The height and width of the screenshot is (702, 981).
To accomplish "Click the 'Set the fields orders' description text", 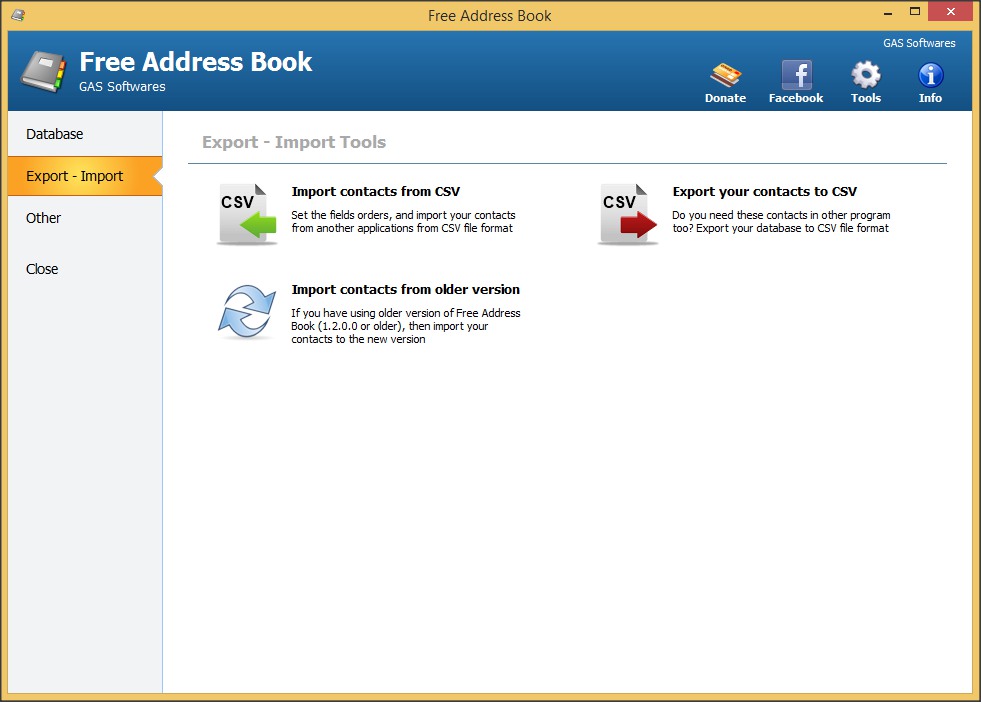I will 403,221.
